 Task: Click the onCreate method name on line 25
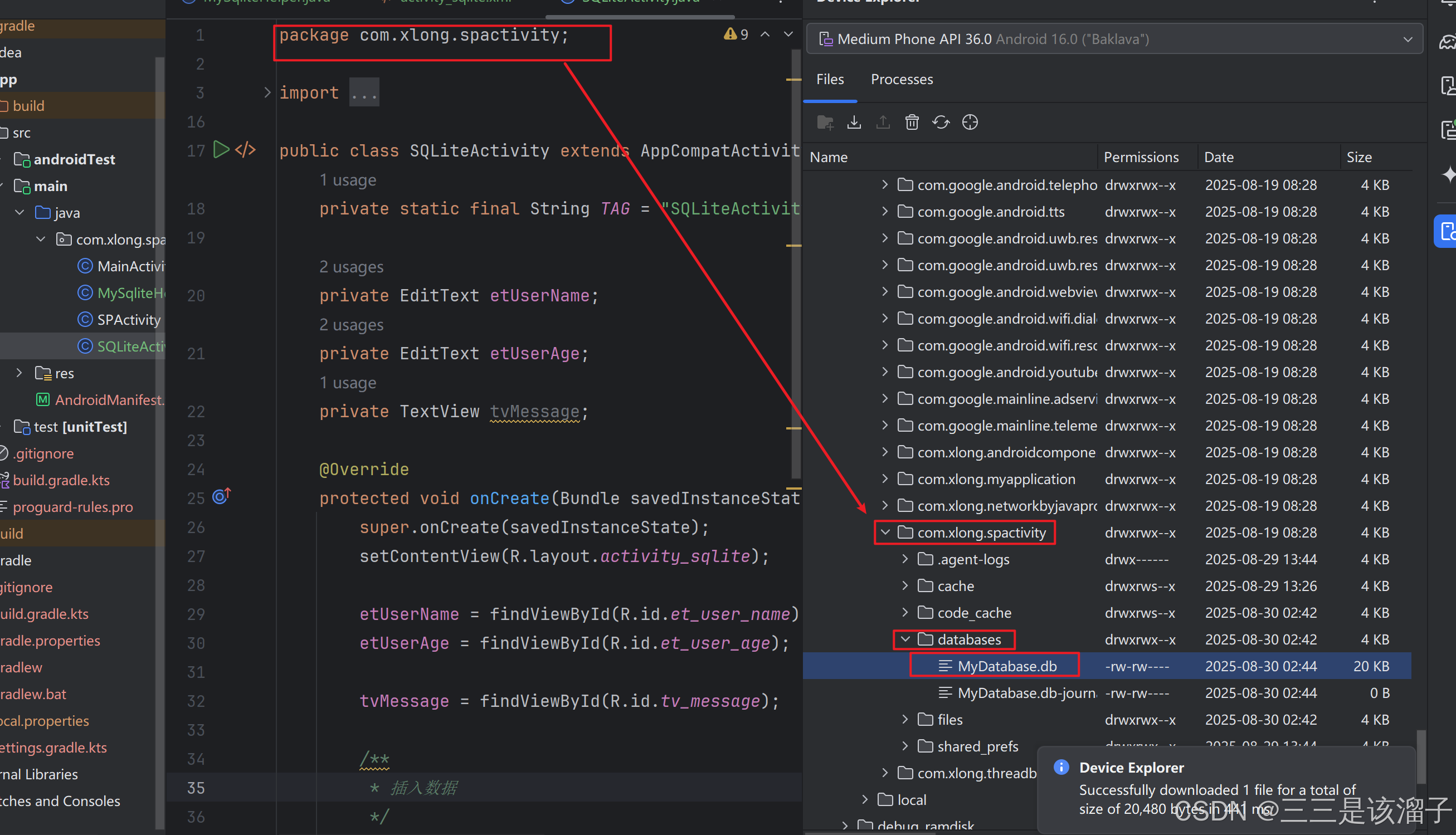(x=509, y=498)
